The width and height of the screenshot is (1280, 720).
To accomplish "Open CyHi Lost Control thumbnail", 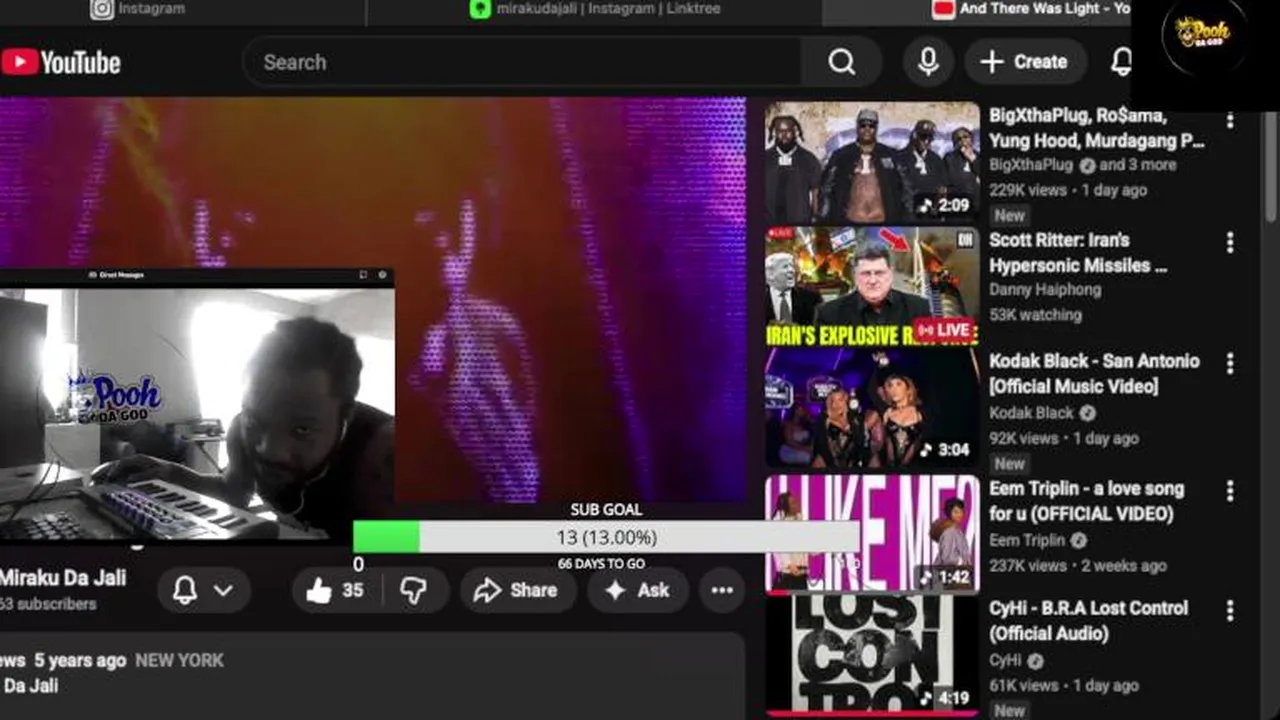I will (872, 655).
